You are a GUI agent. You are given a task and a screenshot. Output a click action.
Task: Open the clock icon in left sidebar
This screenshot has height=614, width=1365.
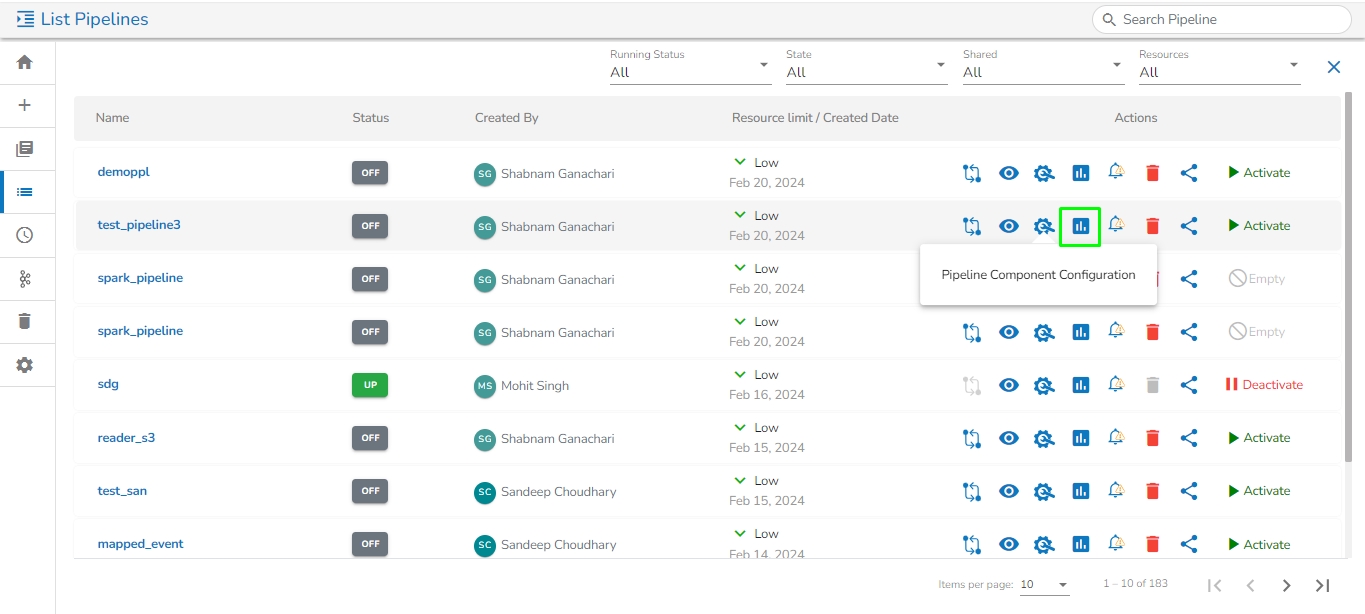click(25, 235)
